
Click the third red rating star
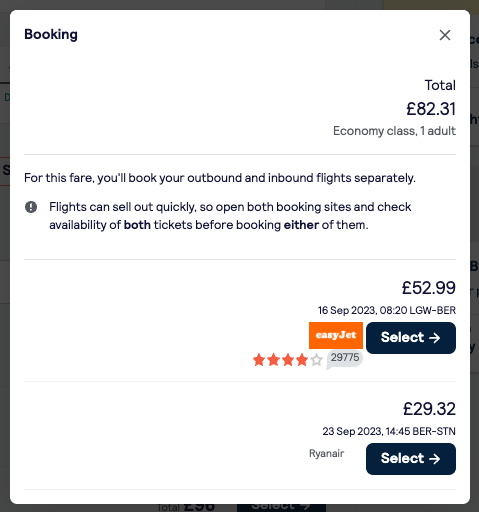tap(288, 360)
